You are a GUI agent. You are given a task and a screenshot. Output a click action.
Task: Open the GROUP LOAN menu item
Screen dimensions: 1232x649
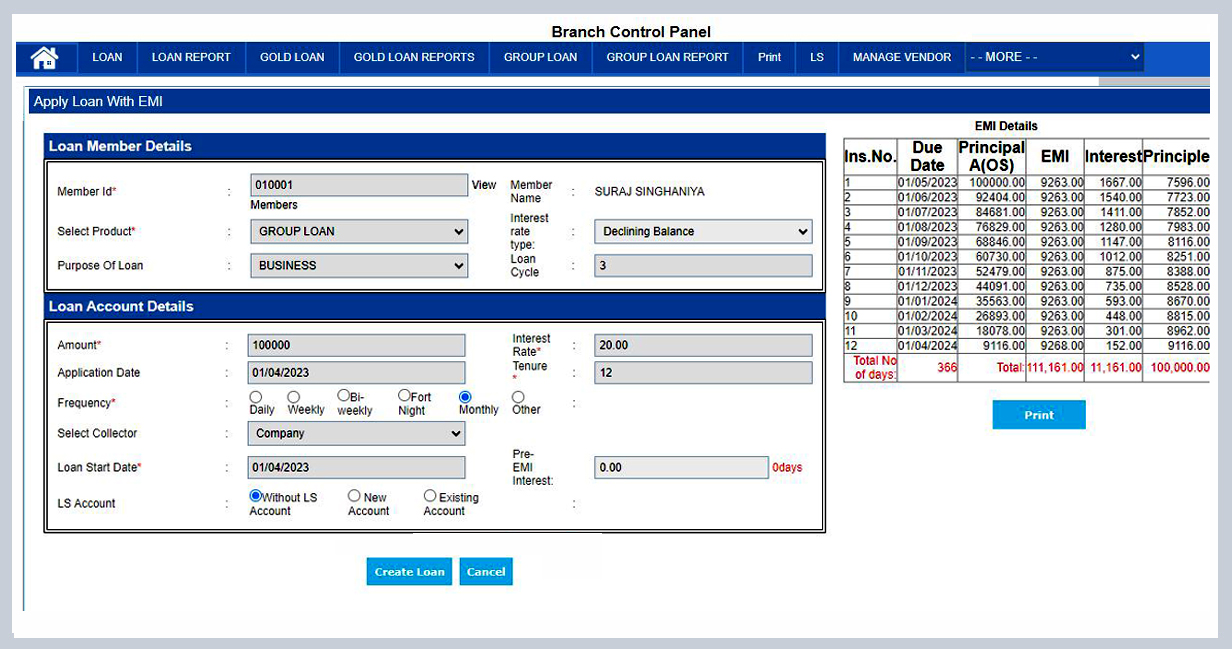click(540, 57)
